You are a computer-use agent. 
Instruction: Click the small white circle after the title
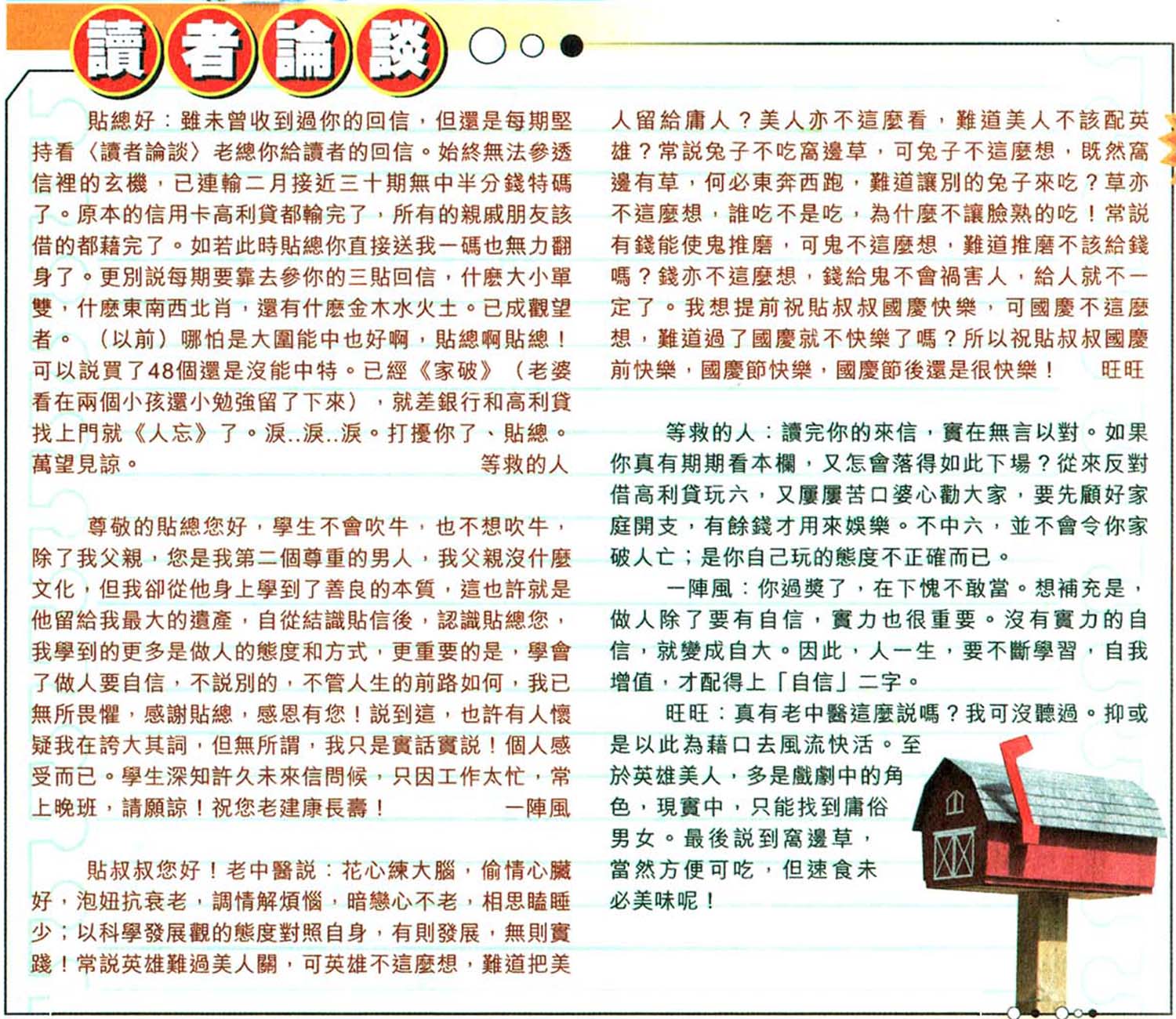coord(532,46)
